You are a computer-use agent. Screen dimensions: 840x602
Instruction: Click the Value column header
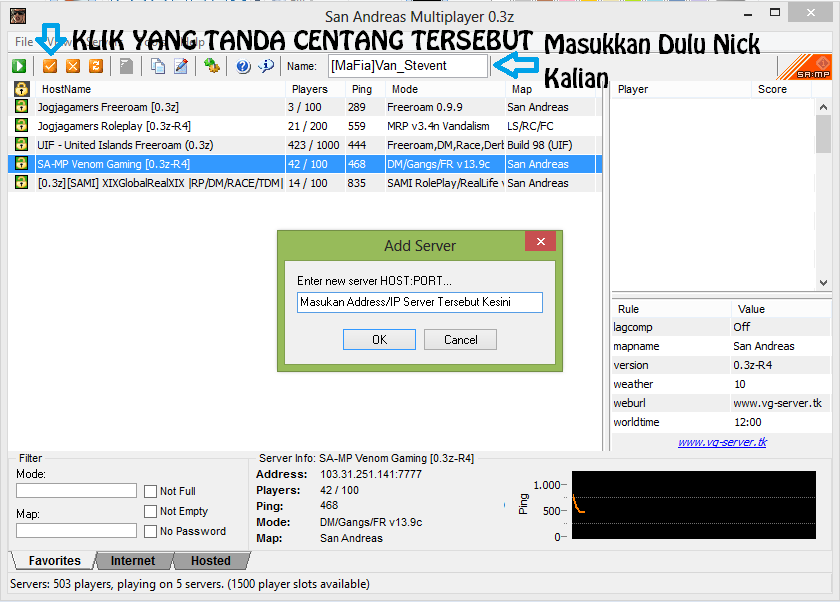click(x=781, y=309)
